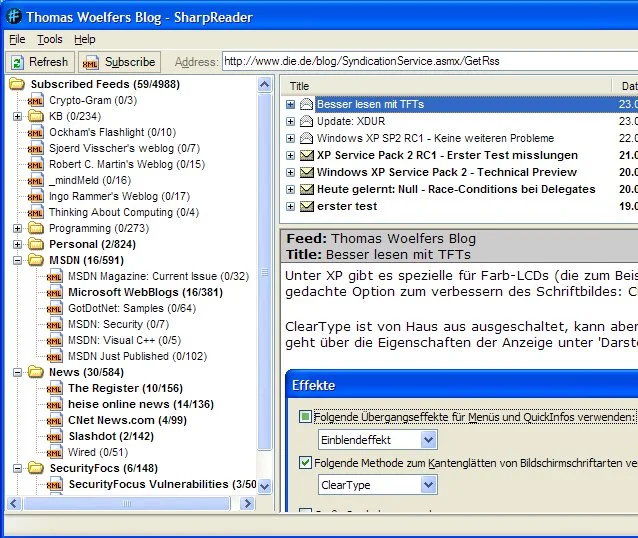Open the Tools menu
Viewport: 638px width, 538px height.
(x=50, y=39)
